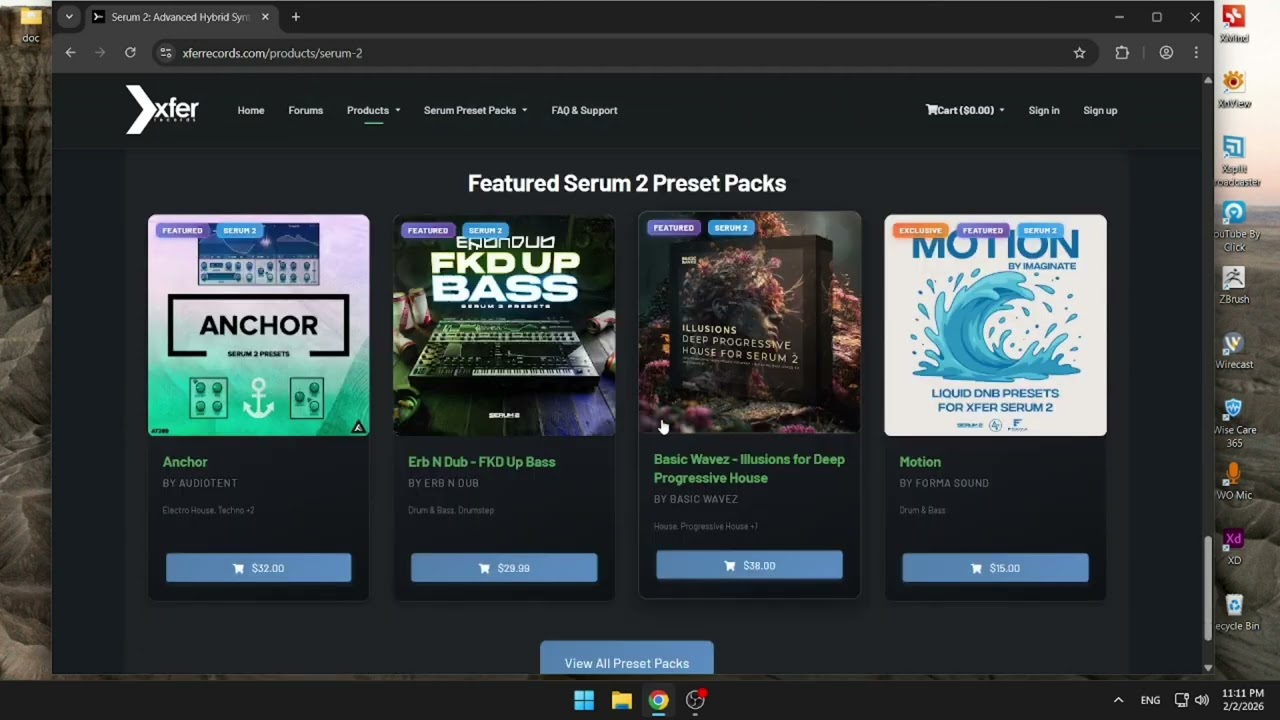Click Chrome icon in taskbar
Image resolution: width=1280 pixels, height=720 pixels.
coord(658,700)
